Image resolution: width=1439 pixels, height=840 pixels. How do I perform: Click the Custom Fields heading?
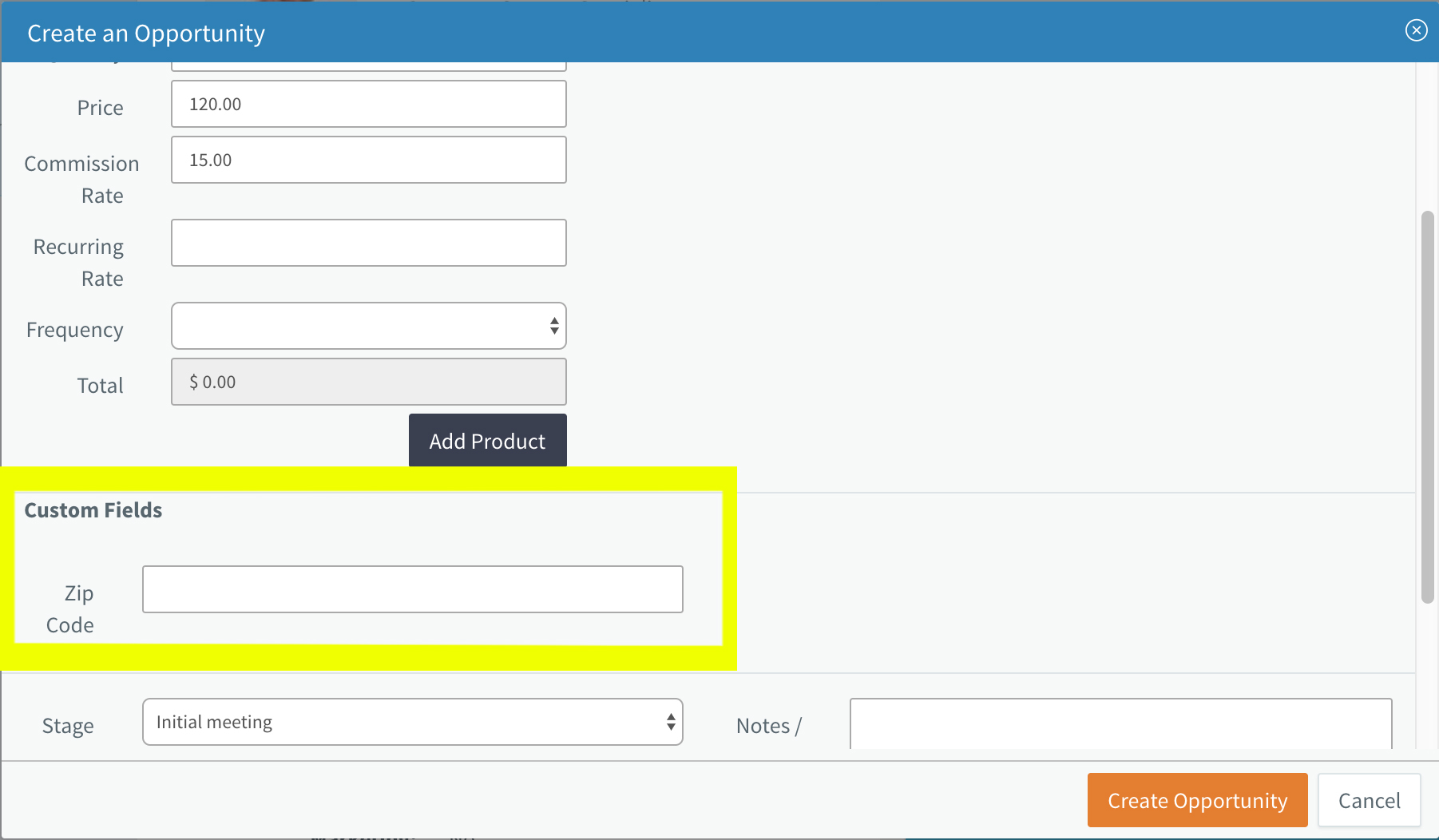tap(93, 510)
